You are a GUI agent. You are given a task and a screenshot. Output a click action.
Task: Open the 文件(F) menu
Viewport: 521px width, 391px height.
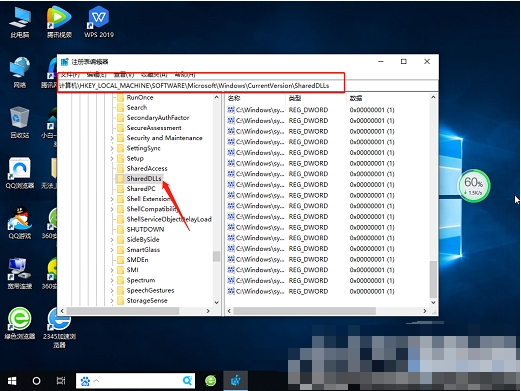coord(70,75)
